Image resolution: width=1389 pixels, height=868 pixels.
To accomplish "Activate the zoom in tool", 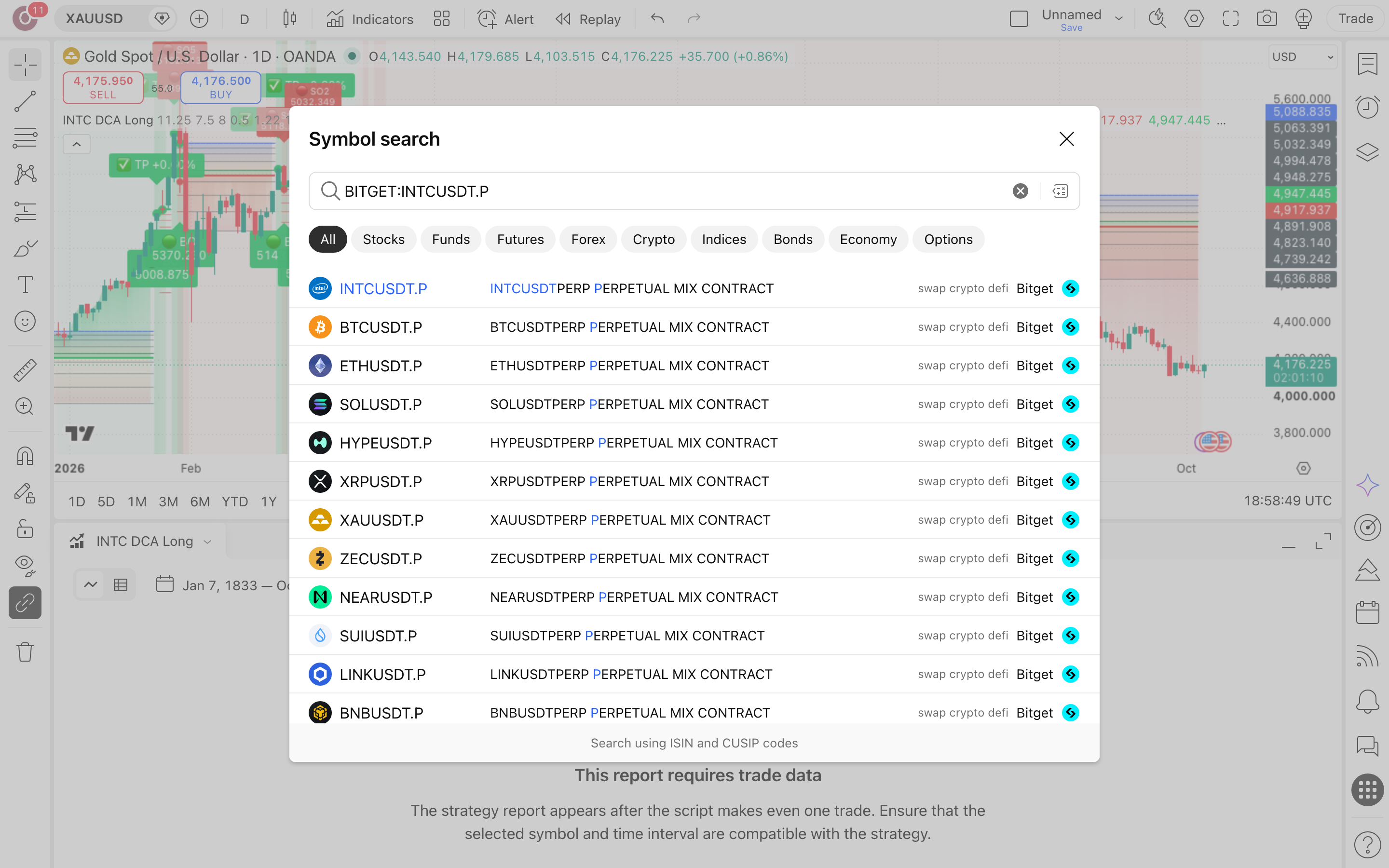I will 25,407.
